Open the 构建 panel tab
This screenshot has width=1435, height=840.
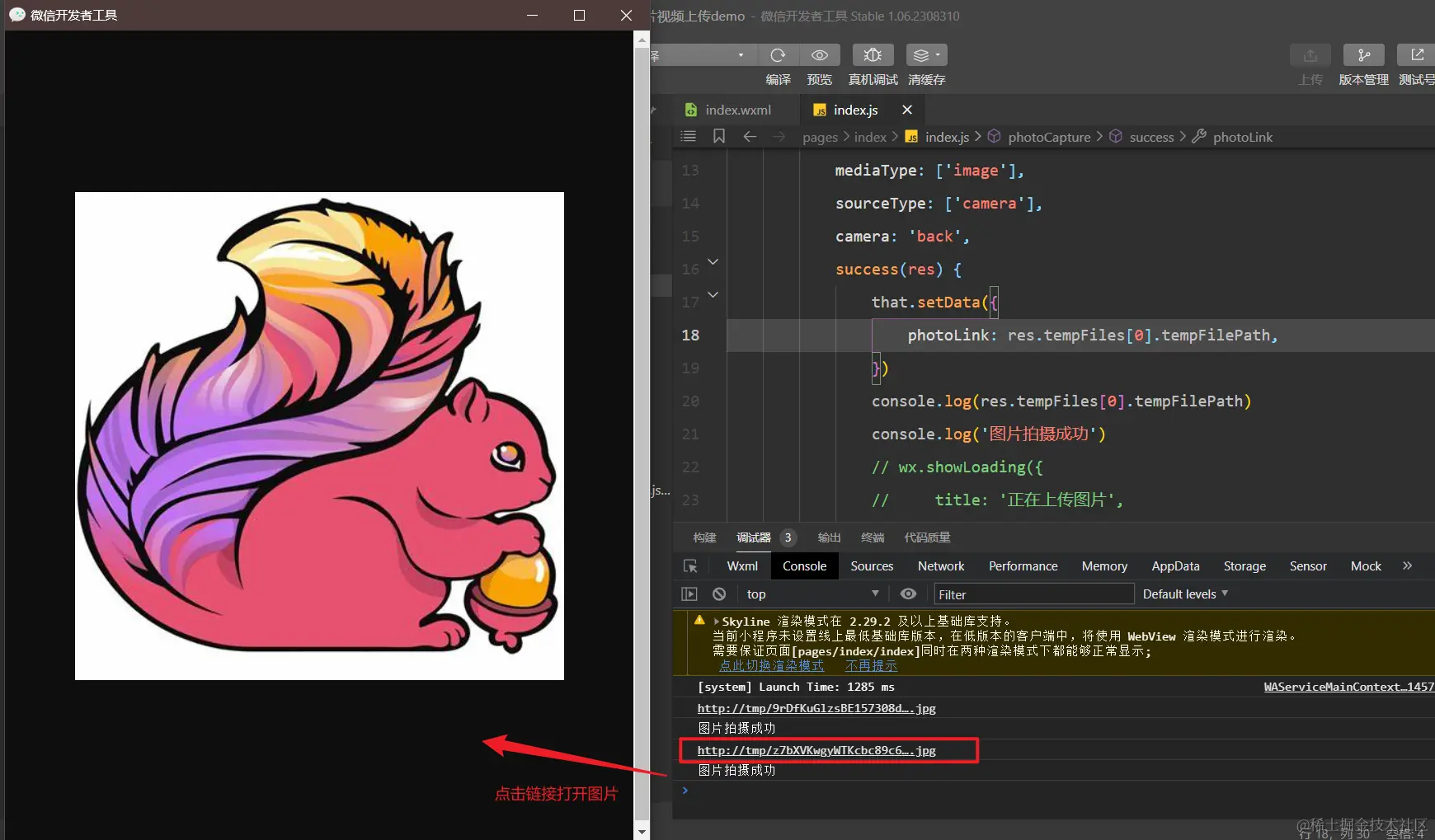coord(704,537)
